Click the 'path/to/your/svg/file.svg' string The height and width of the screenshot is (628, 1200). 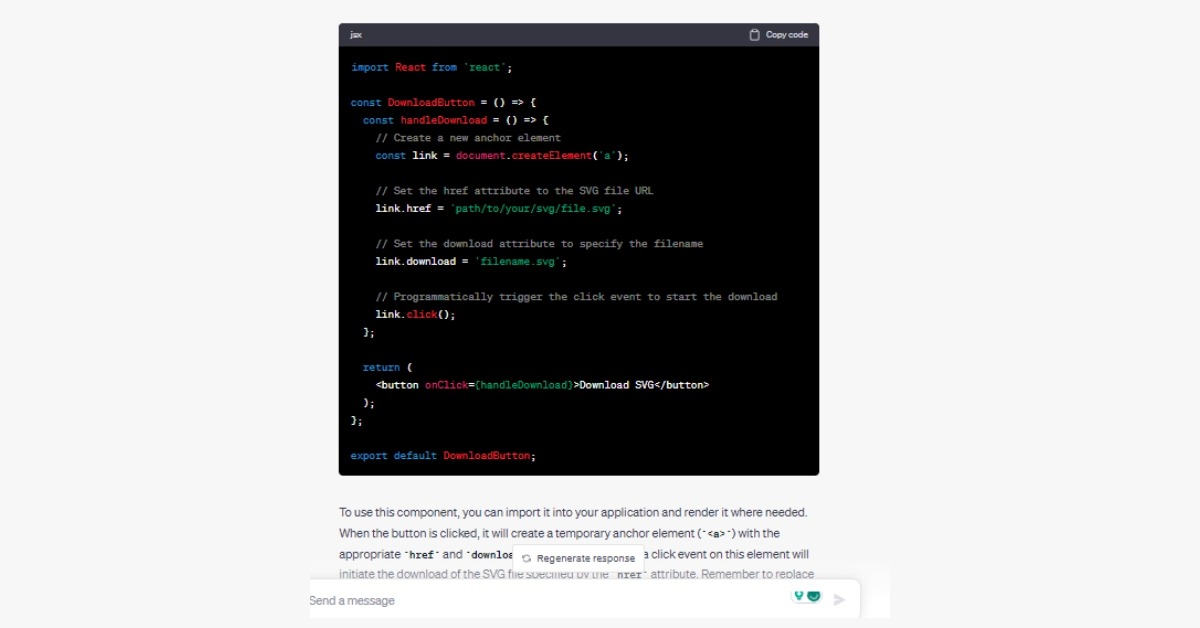tap(536, 209)
